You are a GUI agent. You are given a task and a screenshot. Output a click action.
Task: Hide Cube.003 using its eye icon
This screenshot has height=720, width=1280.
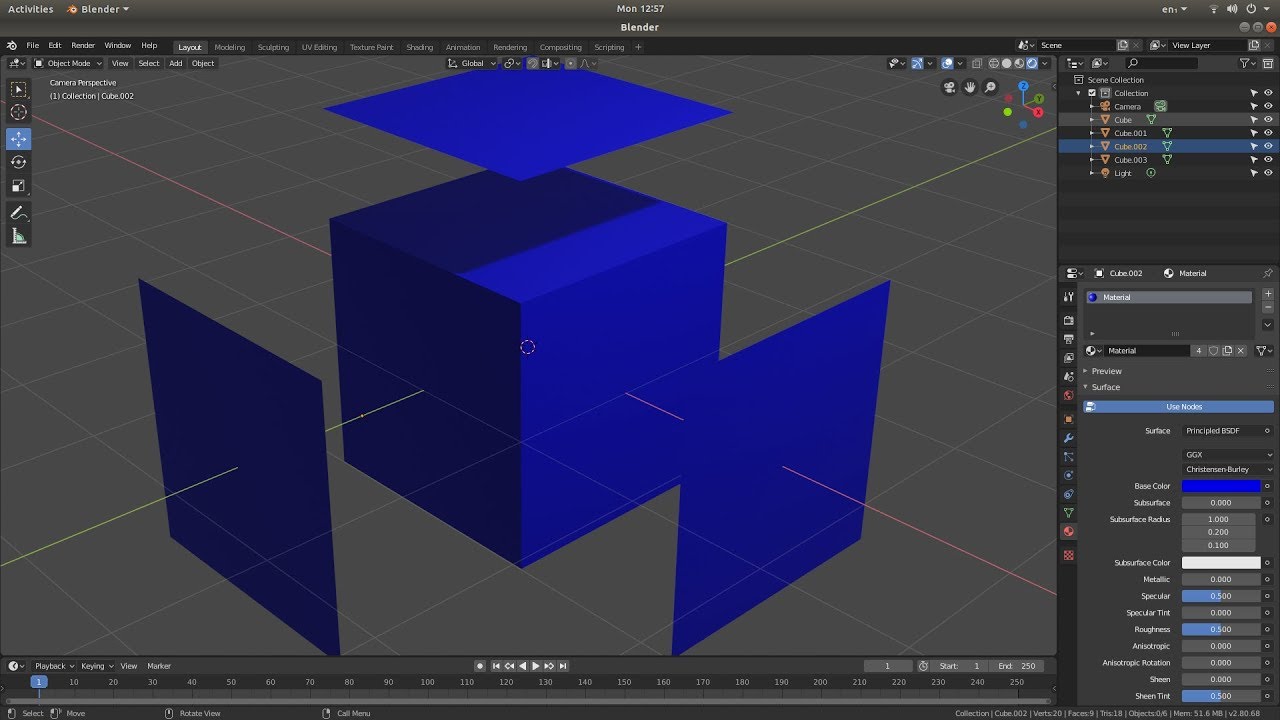pyautogui.click(x=1268, y=160)
